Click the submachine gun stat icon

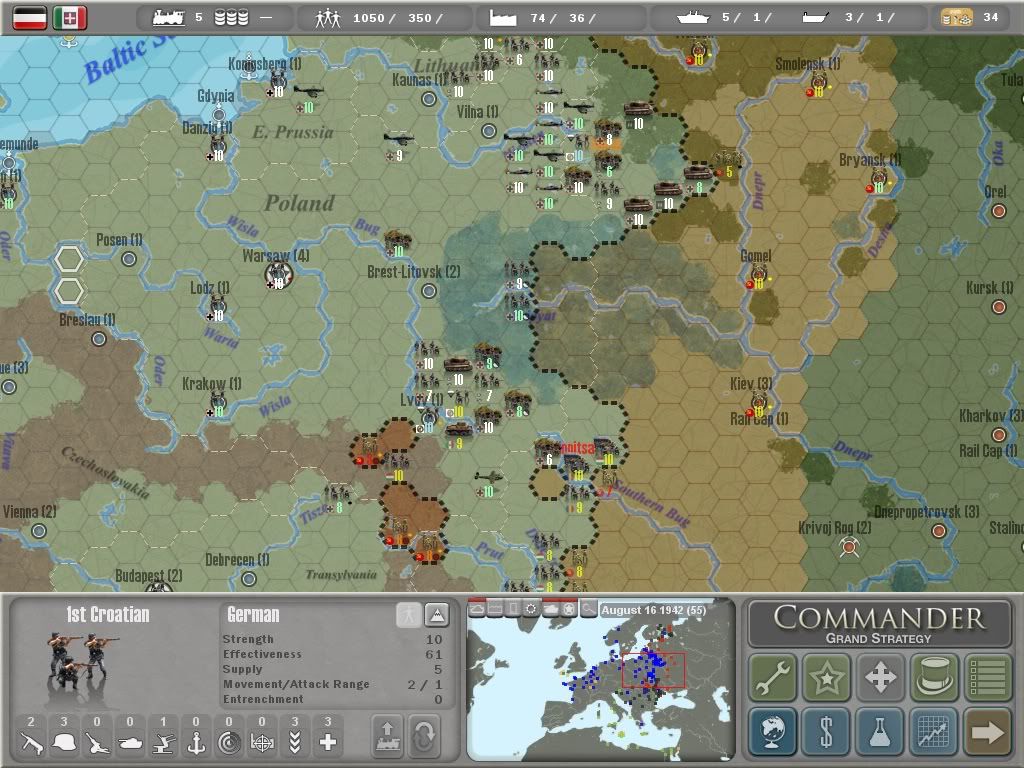31,742
